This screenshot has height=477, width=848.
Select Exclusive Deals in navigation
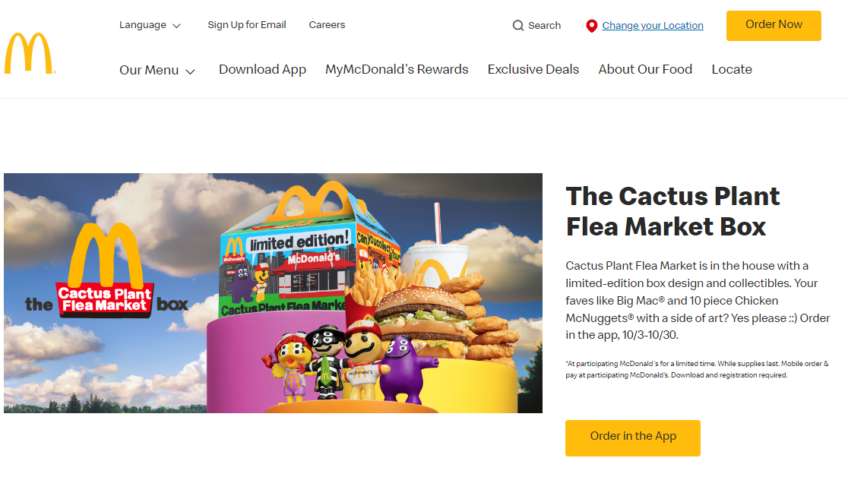533,70
